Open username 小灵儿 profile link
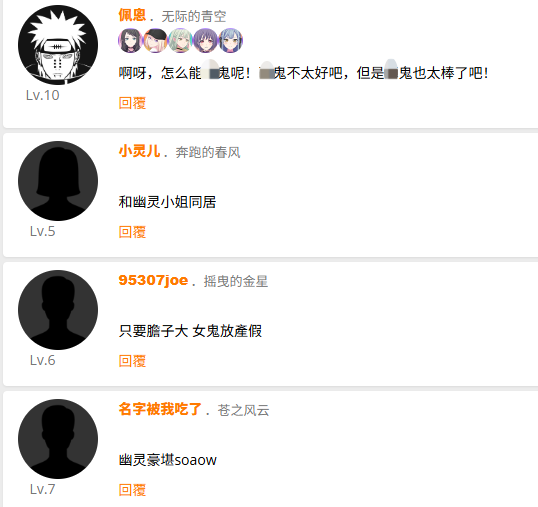Image resolution: width=538 pixels, height=507 pixels. (139, 151)
